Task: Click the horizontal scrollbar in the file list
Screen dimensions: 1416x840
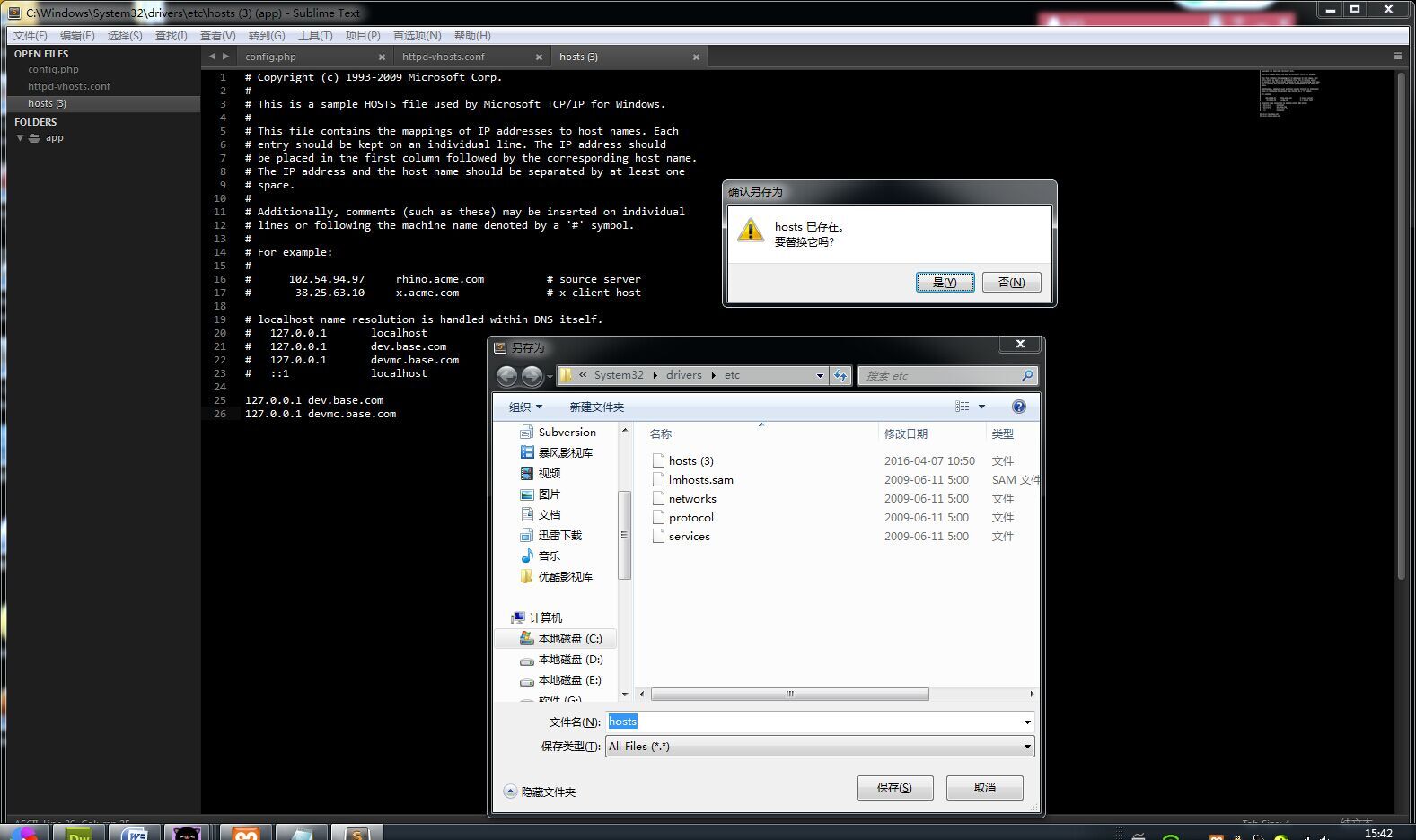Action: 789,694
